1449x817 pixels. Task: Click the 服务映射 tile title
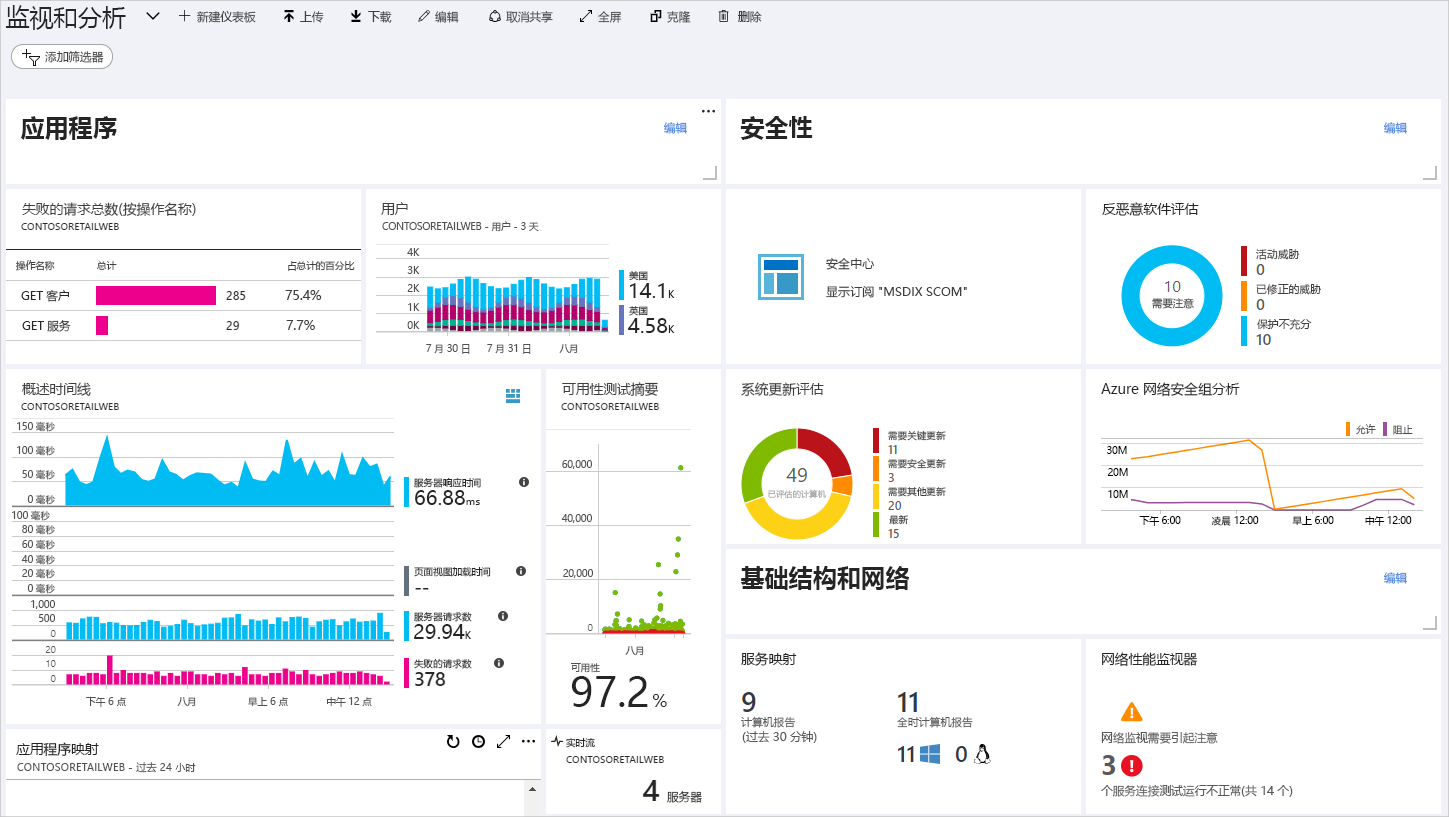tap(768, 659)
